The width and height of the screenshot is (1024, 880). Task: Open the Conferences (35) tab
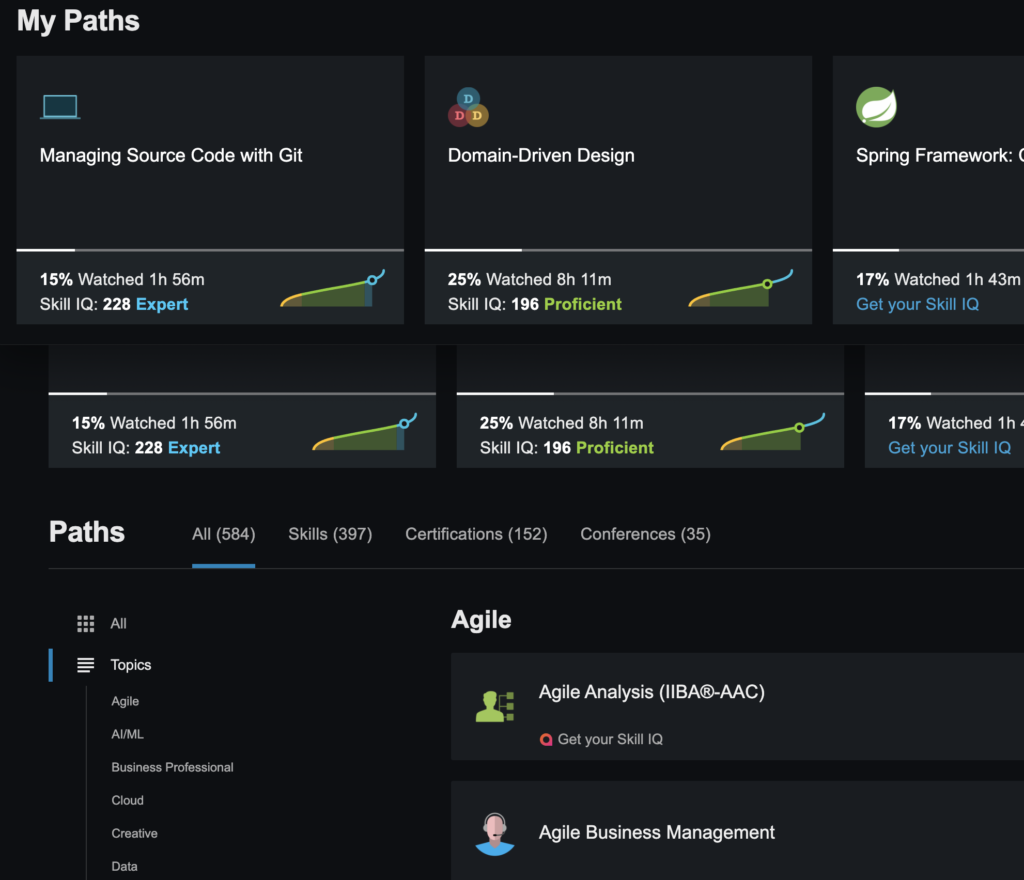(x=645, y=534)
